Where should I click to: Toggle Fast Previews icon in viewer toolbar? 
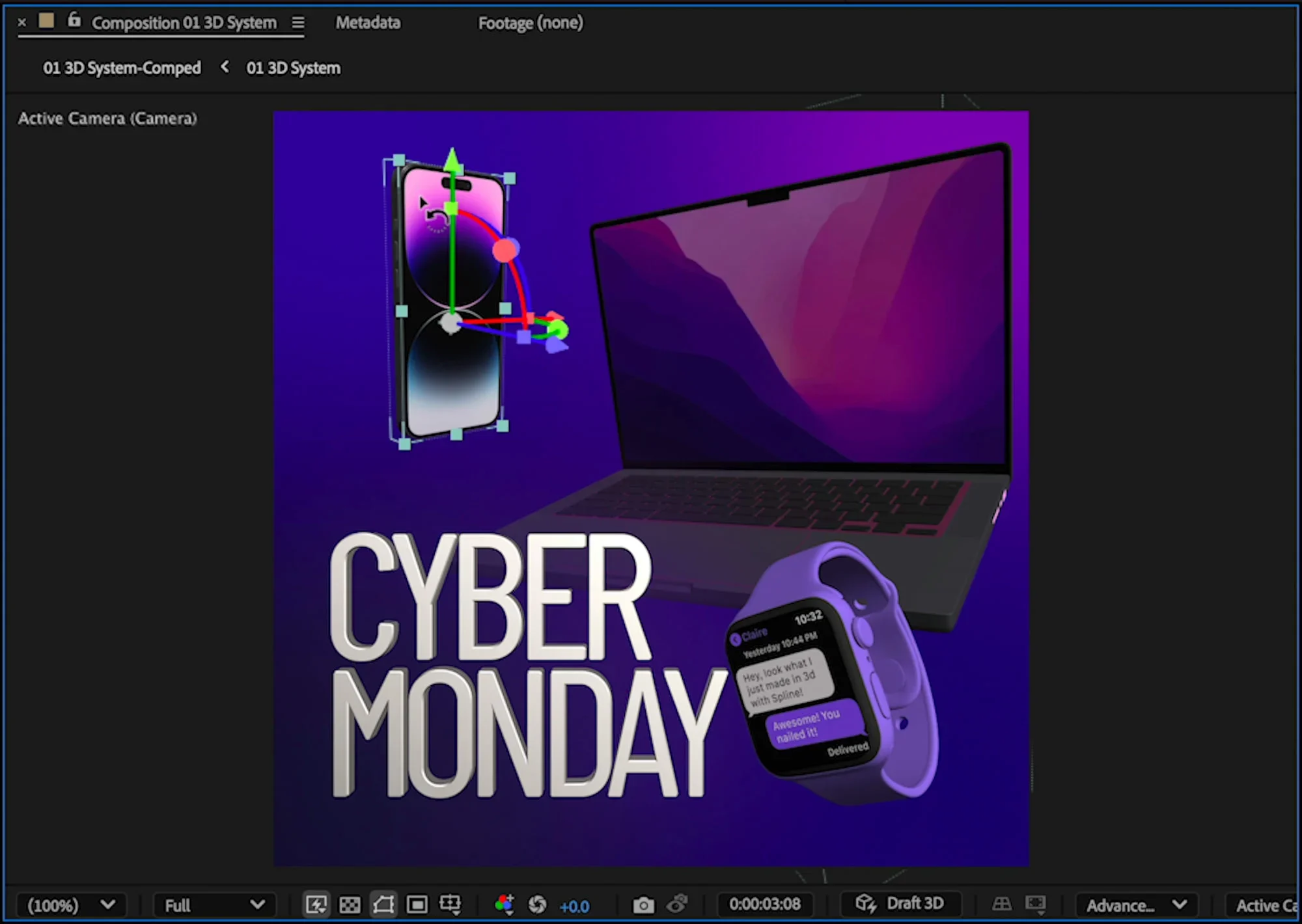(316, 904)
